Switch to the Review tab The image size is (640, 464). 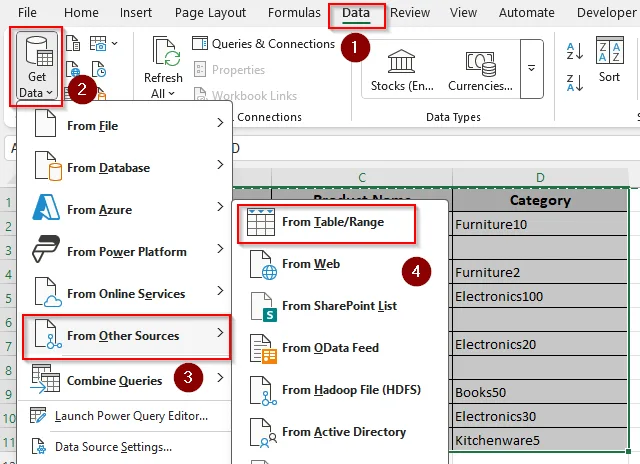[410, 13]
